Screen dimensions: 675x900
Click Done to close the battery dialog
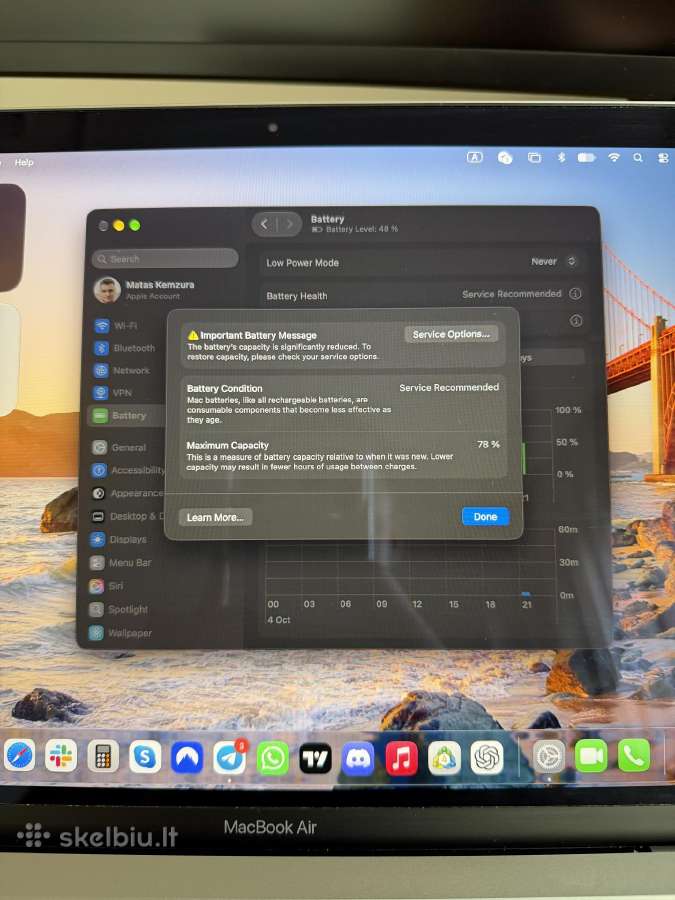pyautogui.click(x=486, y=516)
